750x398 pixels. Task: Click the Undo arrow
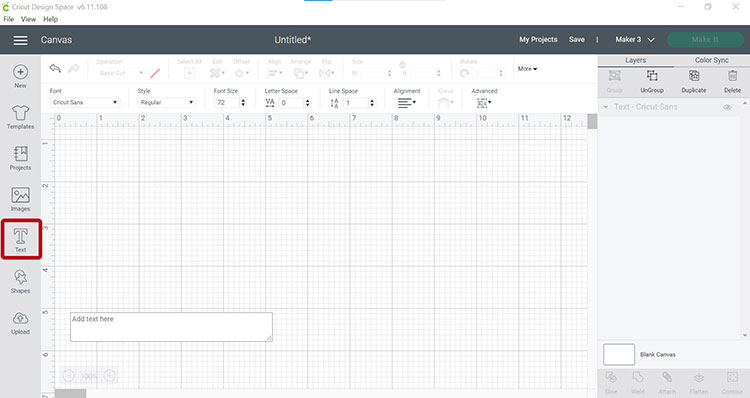coord(55,68)
